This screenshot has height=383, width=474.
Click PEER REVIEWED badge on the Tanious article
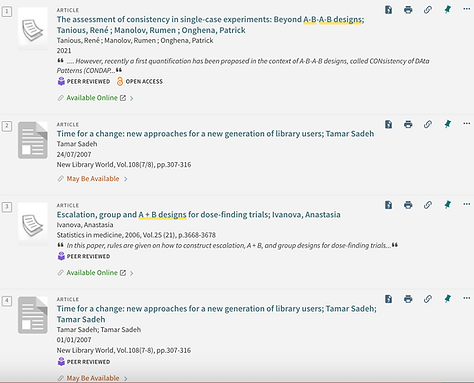click(x=84, y=81)
